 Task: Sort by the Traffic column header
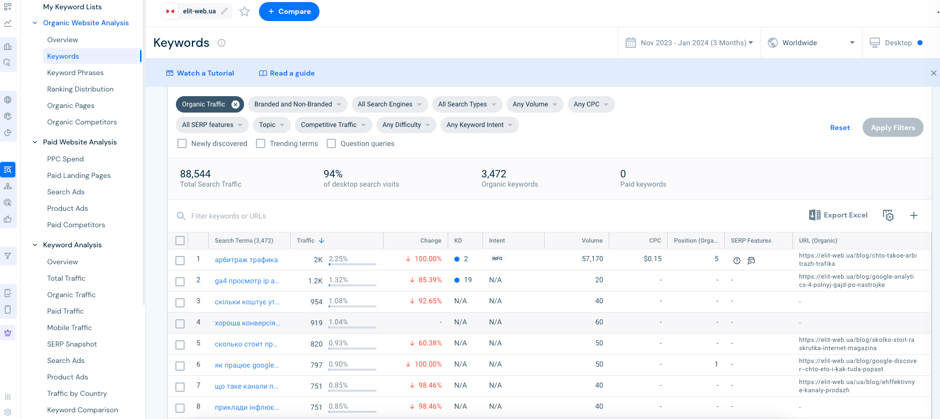[x=311, y=240]
